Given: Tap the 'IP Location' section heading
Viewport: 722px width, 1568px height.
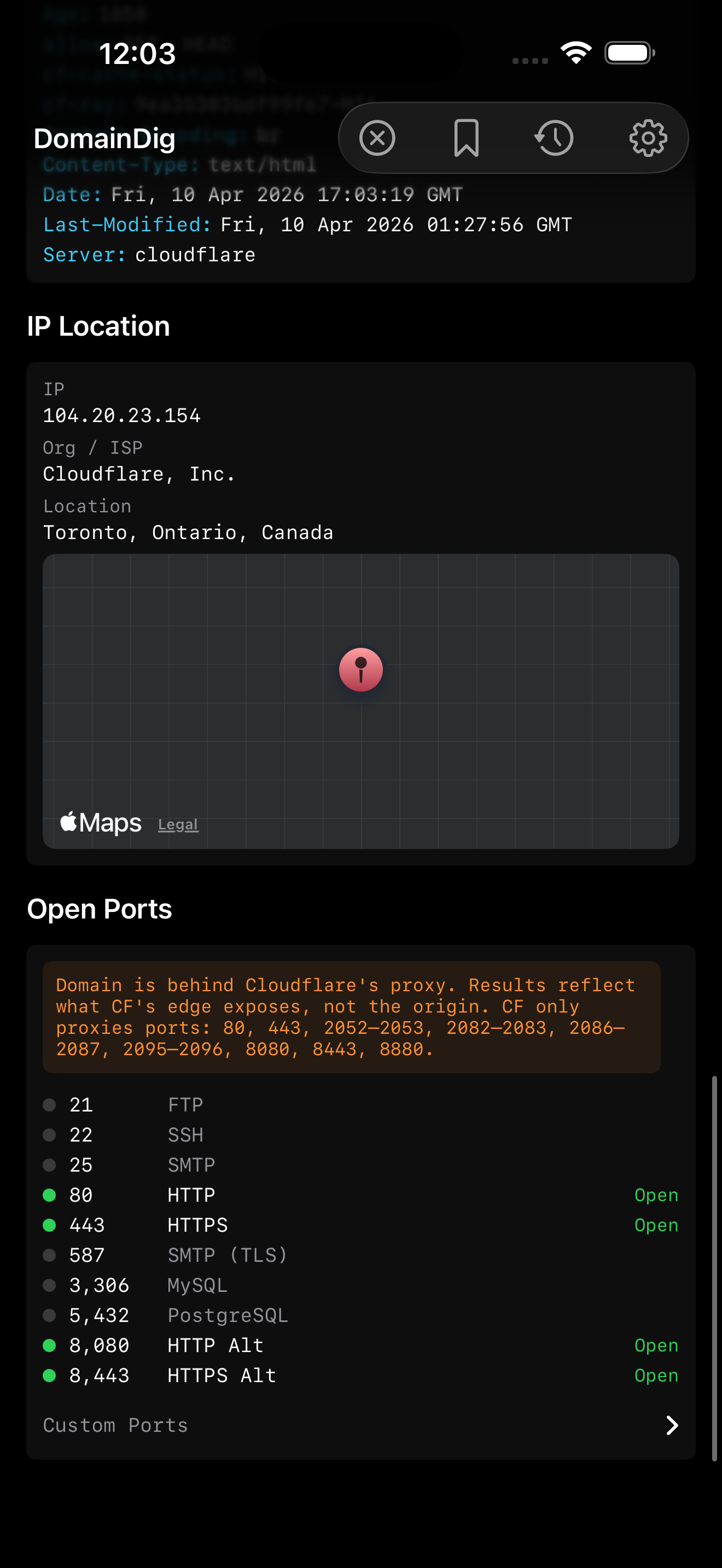Looking at the screenshot, I should 98,326.
